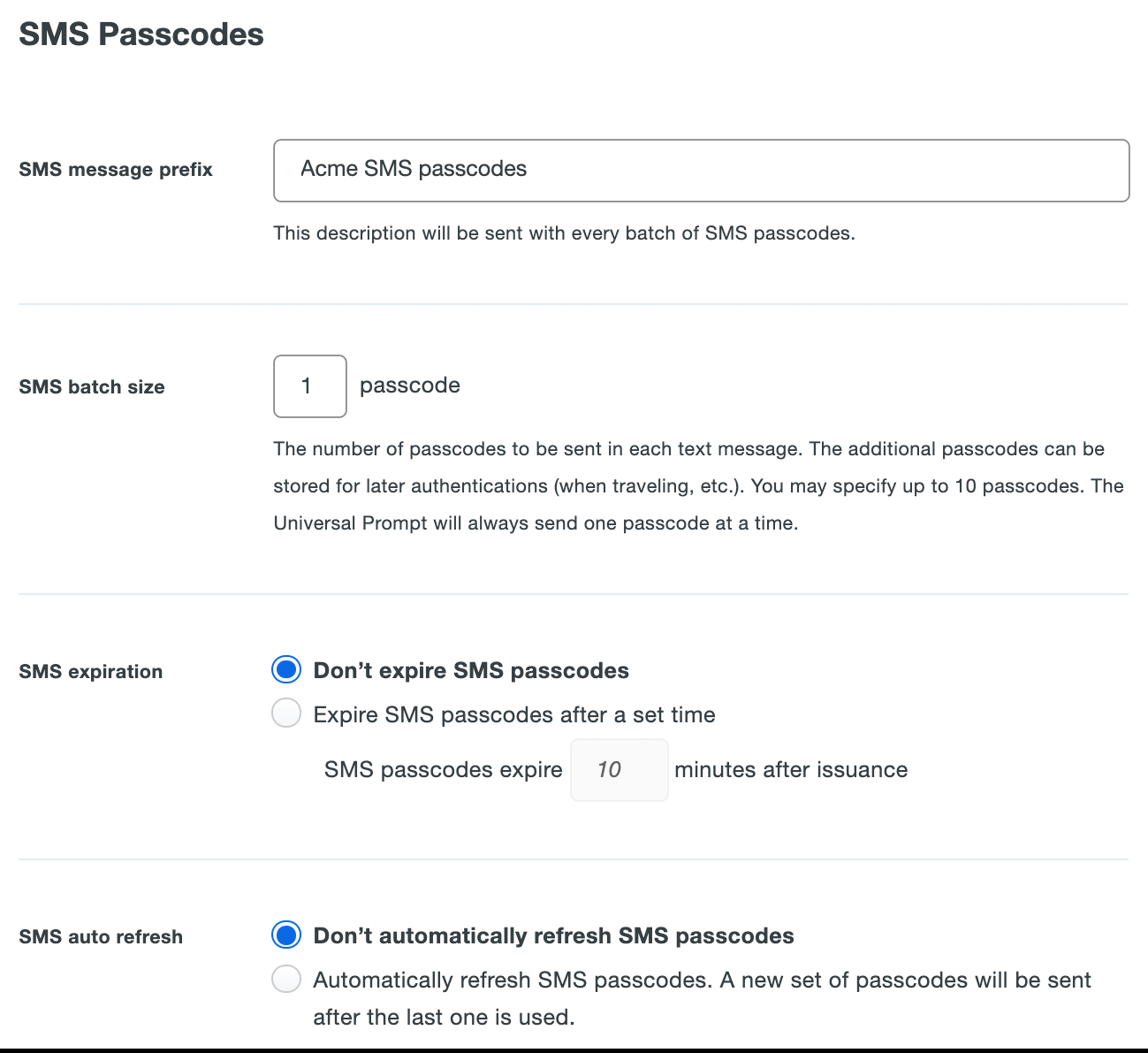1148x1053 pixels.
Task: Click the SMS message prefix text field
Action: click(701, 171)
